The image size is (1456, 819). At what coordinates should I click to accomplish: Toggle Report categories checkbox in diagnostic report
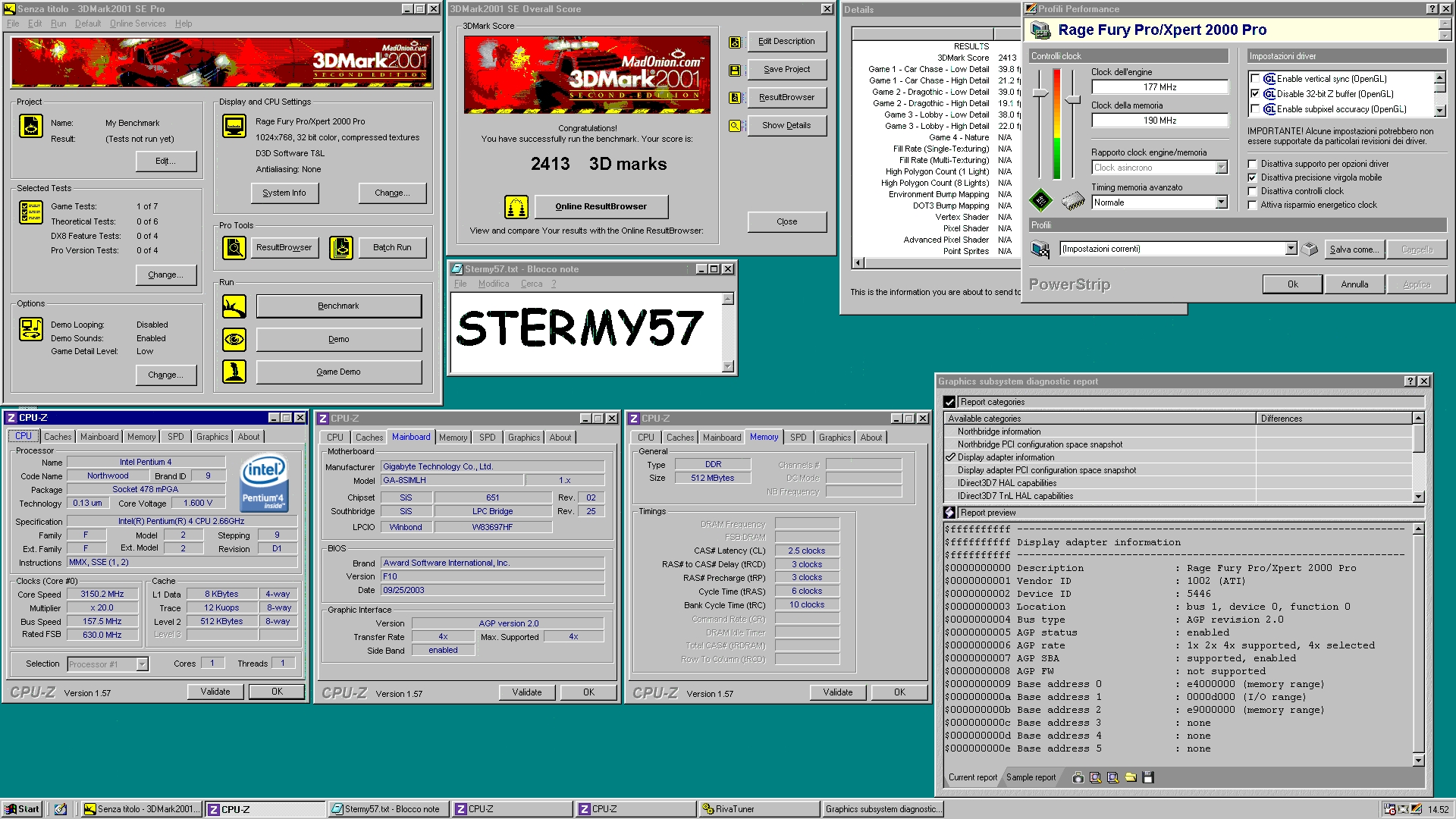tap(949, 402)
